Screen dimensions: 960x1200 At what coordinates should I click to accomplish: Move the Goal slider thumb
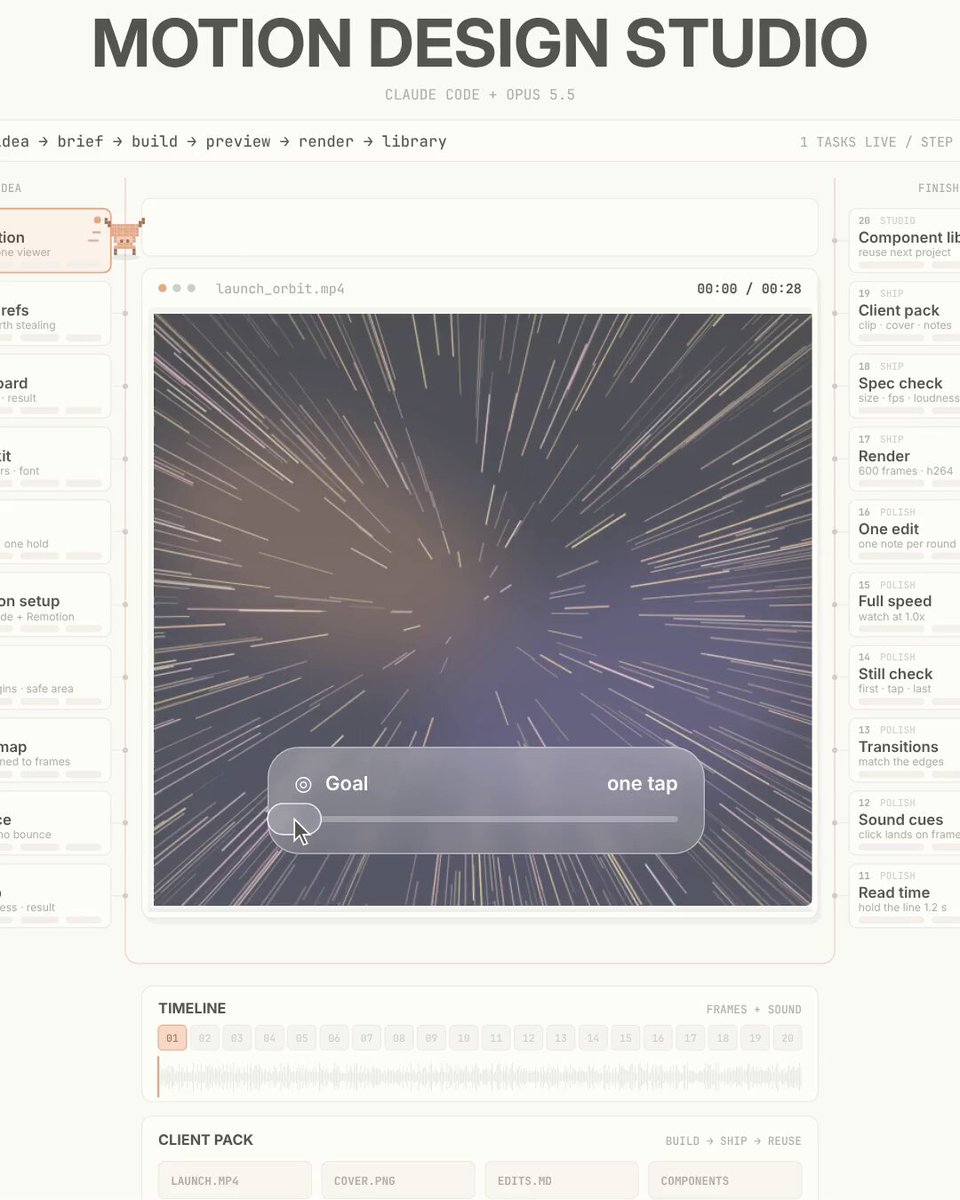pos(295,819)
